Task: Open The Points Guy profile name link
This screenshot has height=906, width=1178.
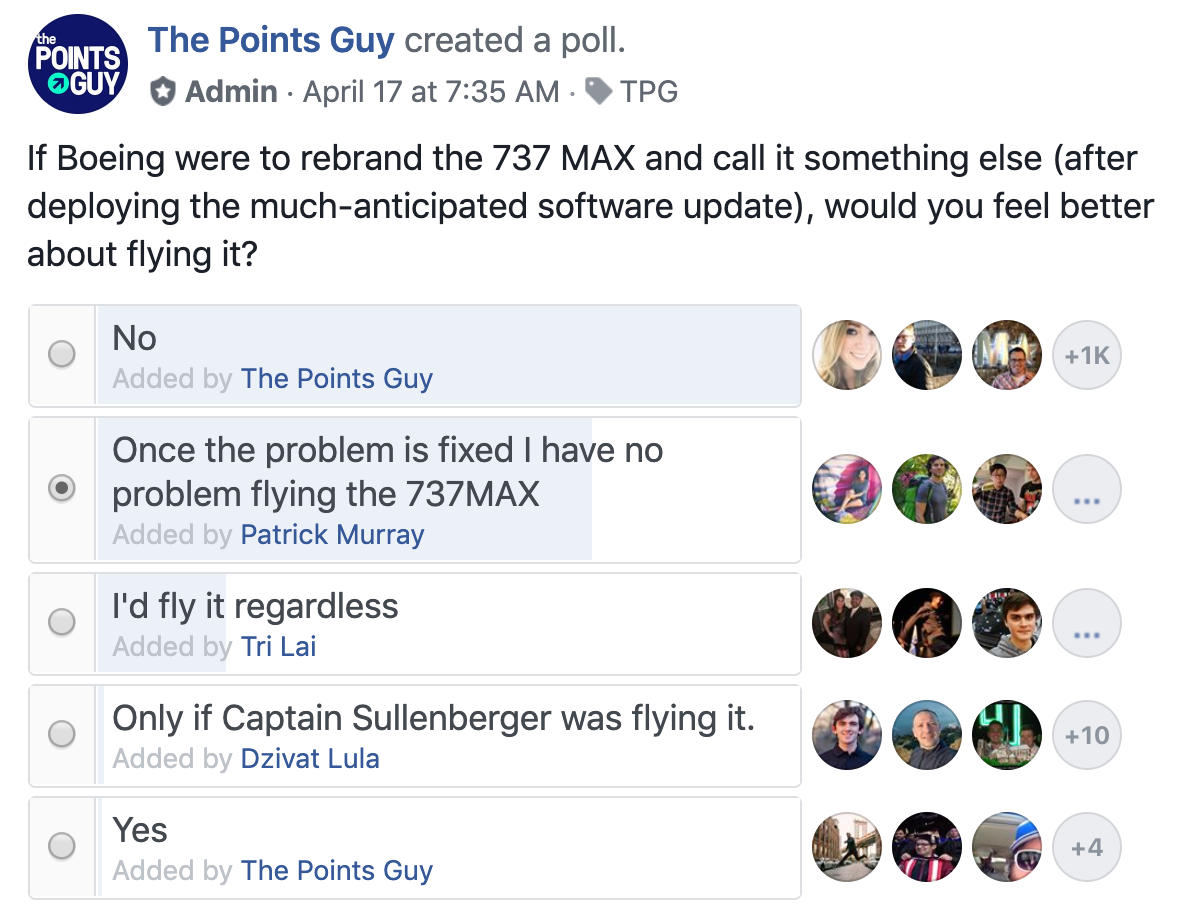Action: coord(272,41)
